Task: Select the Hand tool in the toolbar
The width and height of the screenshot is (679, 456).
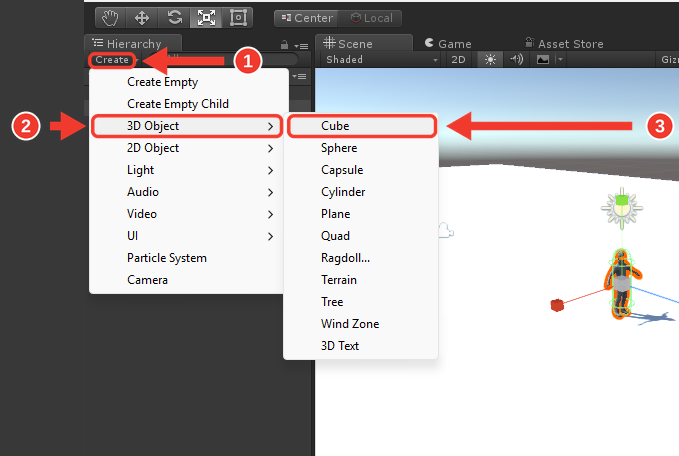Action: coord(110,18)
